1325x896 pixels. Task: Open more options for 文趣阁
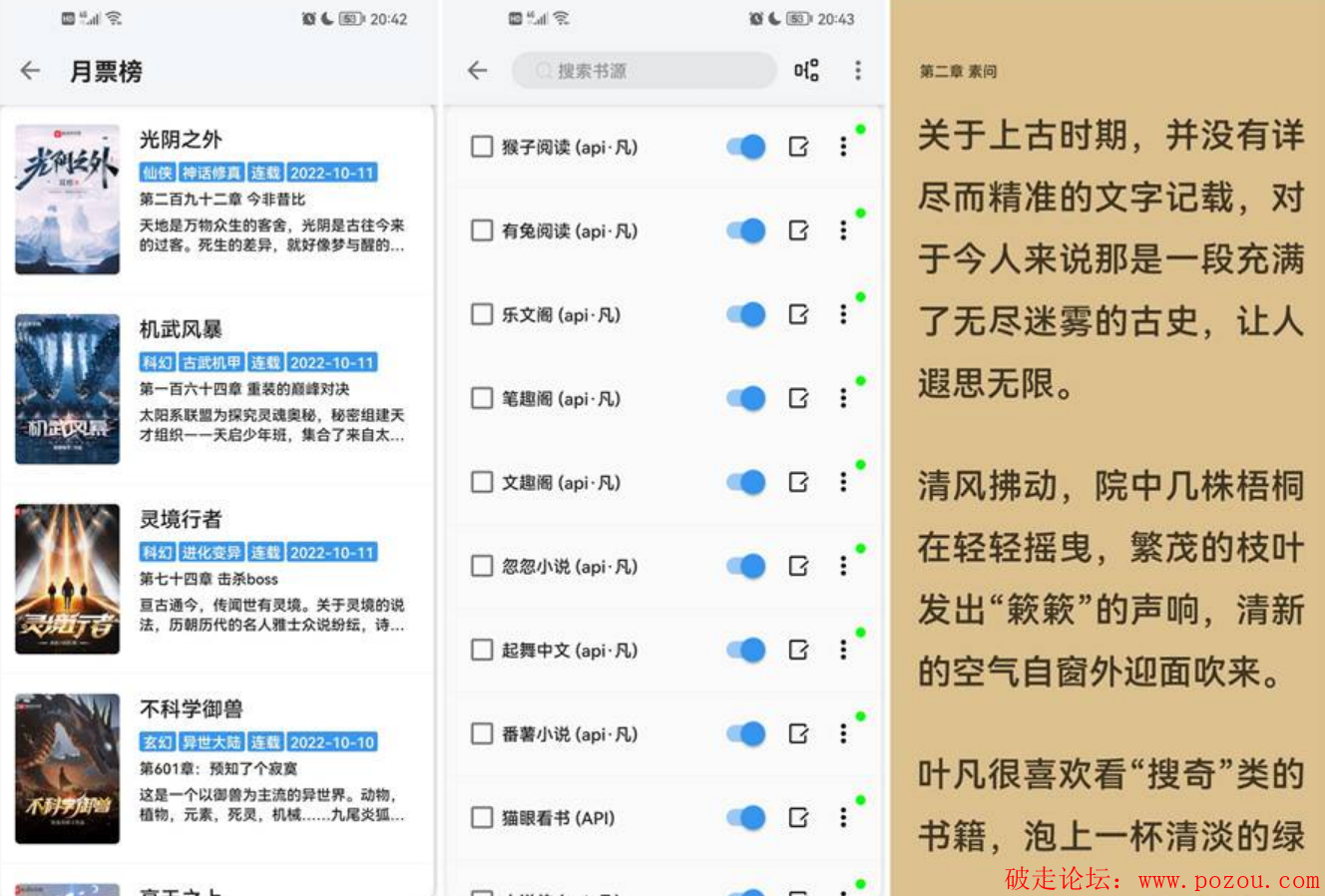[843, 482]
